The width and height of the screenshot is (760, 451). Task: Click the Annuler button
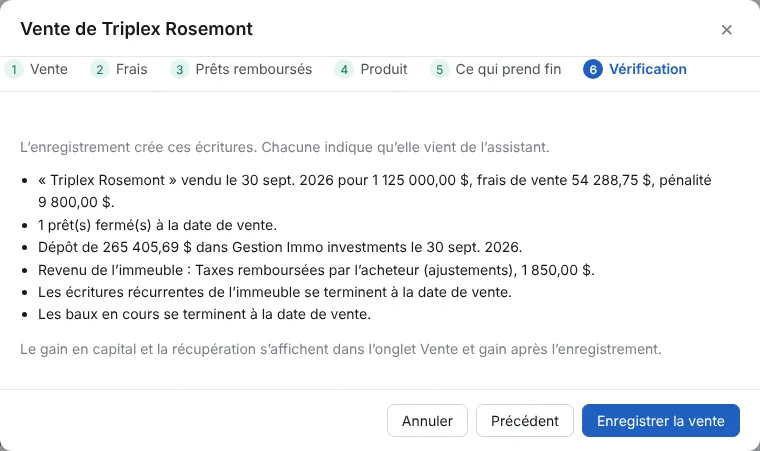pyautogui.click(x=427, y=420)
